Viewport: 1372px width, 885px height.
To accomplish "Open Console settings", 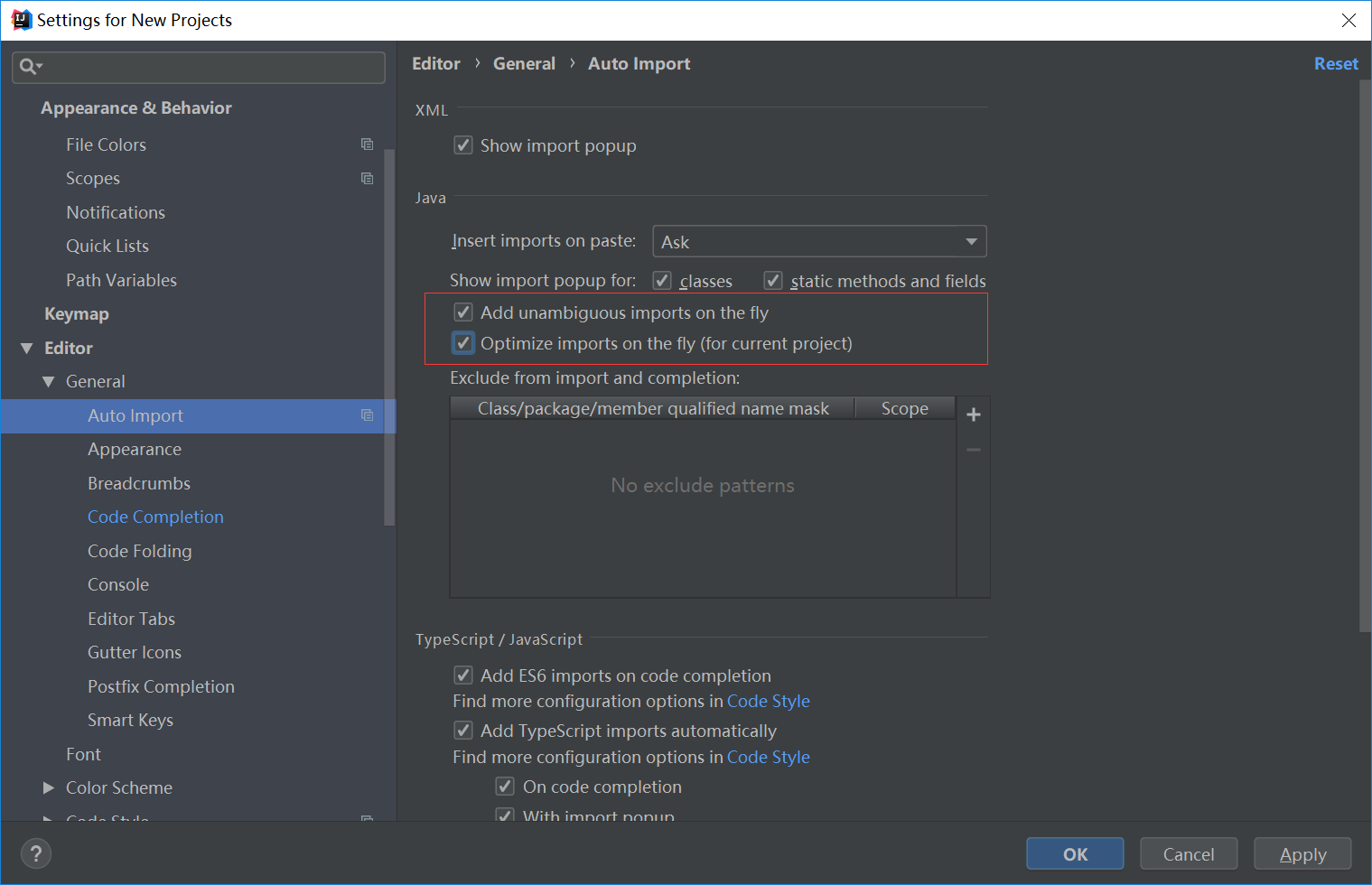I will tap(118, 584).
